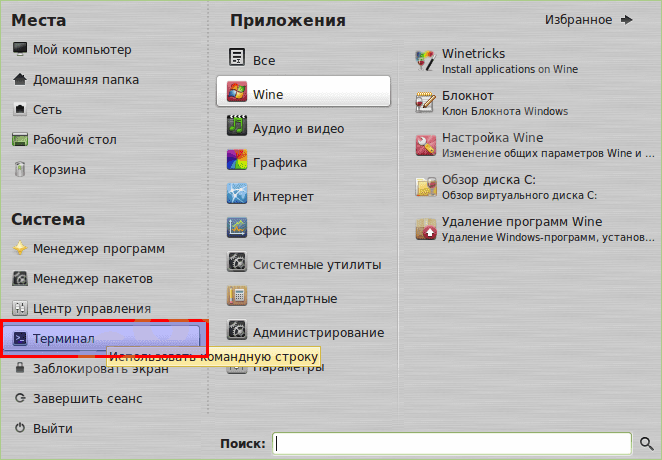Image resolution: width=662 pixels, height=460 pixels.
Task: Click the Центр управления icon
Action: coord(19,308)
